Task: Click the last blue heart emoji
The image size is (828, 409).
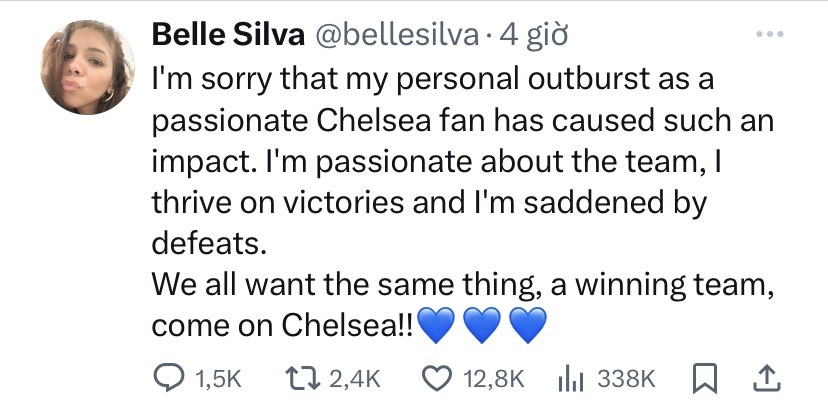Action: 531,325
